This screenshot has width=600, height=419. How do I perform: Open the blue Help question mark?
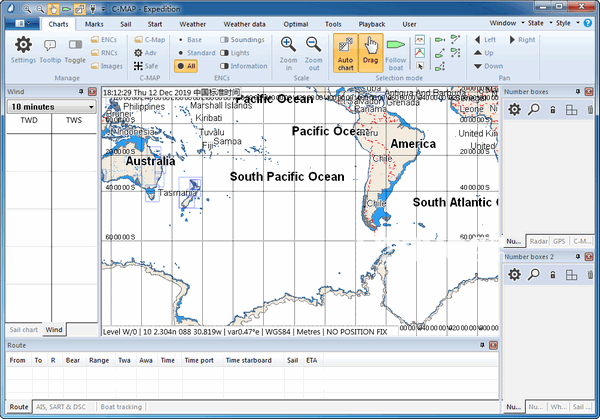click(588, 23)
